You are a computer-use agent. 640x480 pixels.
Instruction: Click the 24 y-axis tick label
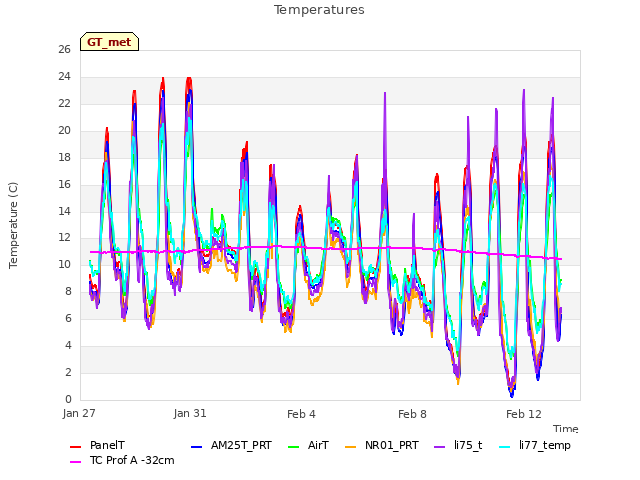click(64, 76)
